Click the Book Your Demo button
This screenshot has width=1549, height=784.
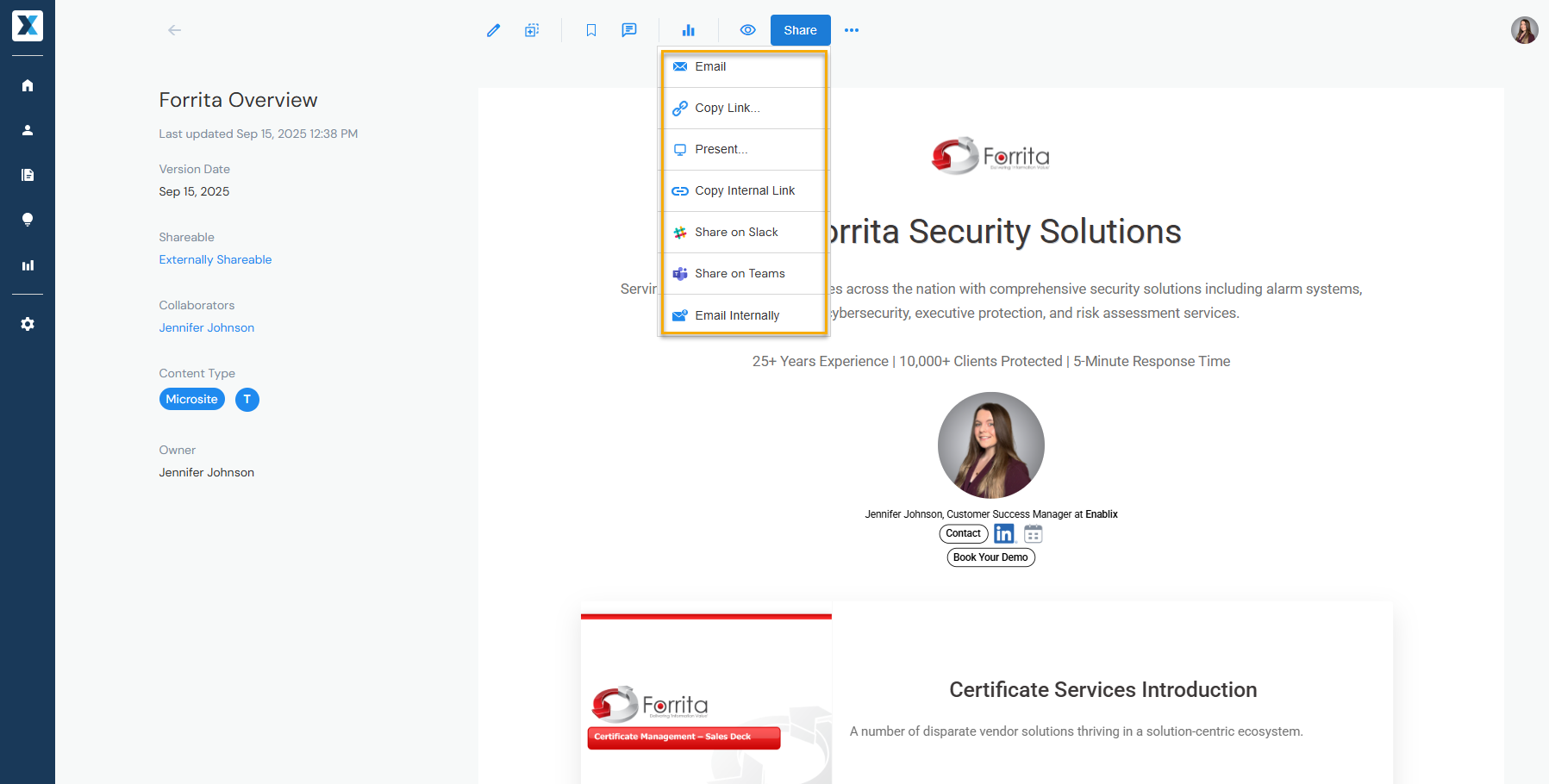click(x=990, y=557)
